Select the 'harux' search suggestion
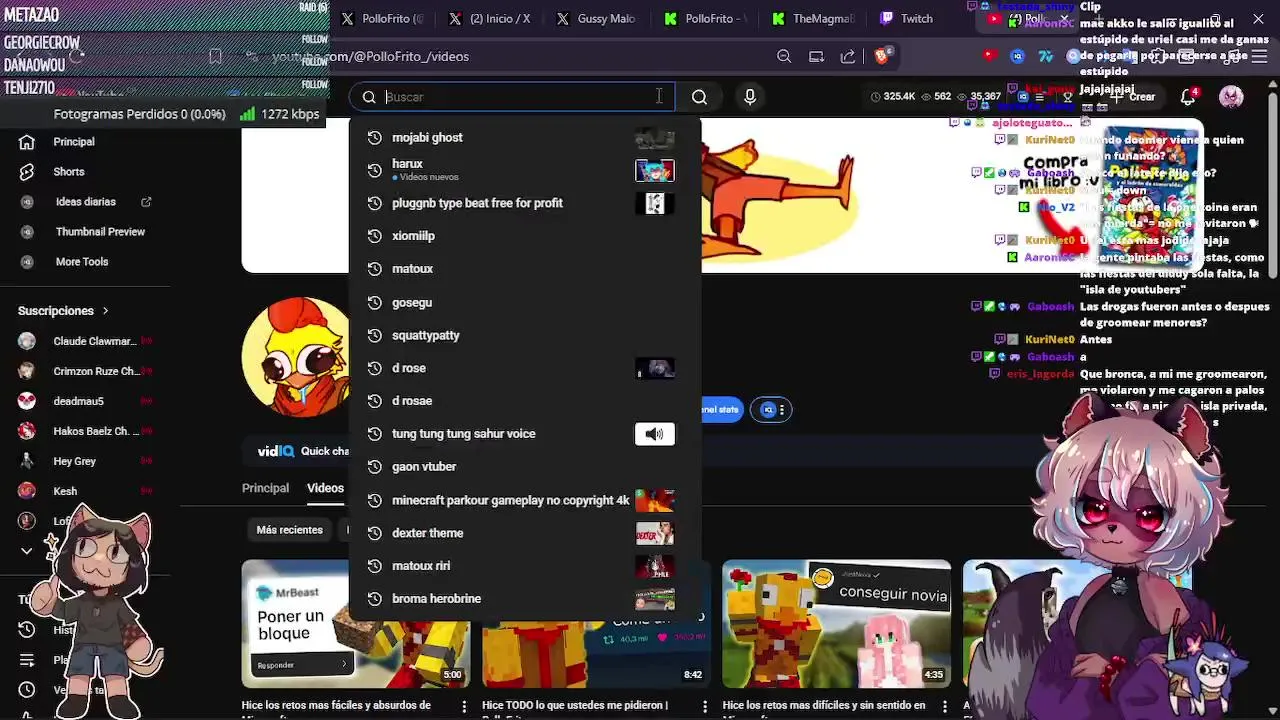 coord(525,170)
